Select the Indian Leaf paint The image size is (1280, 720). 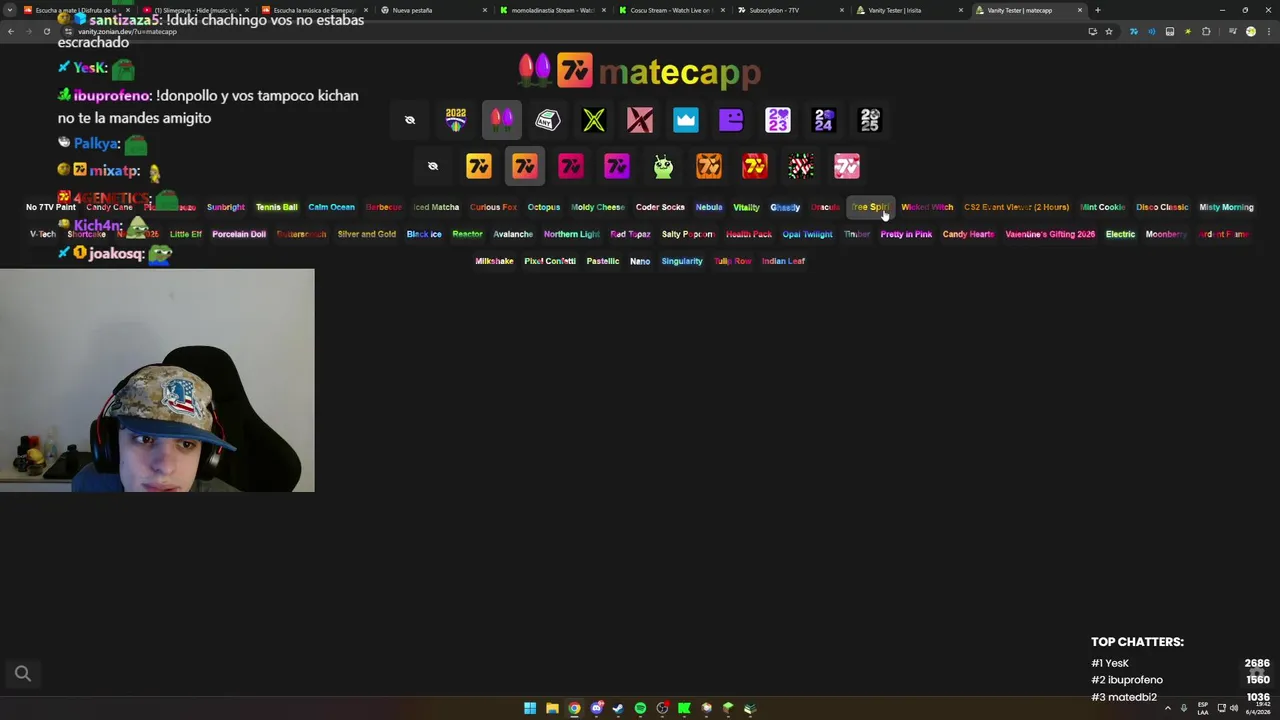click(784, 261)
